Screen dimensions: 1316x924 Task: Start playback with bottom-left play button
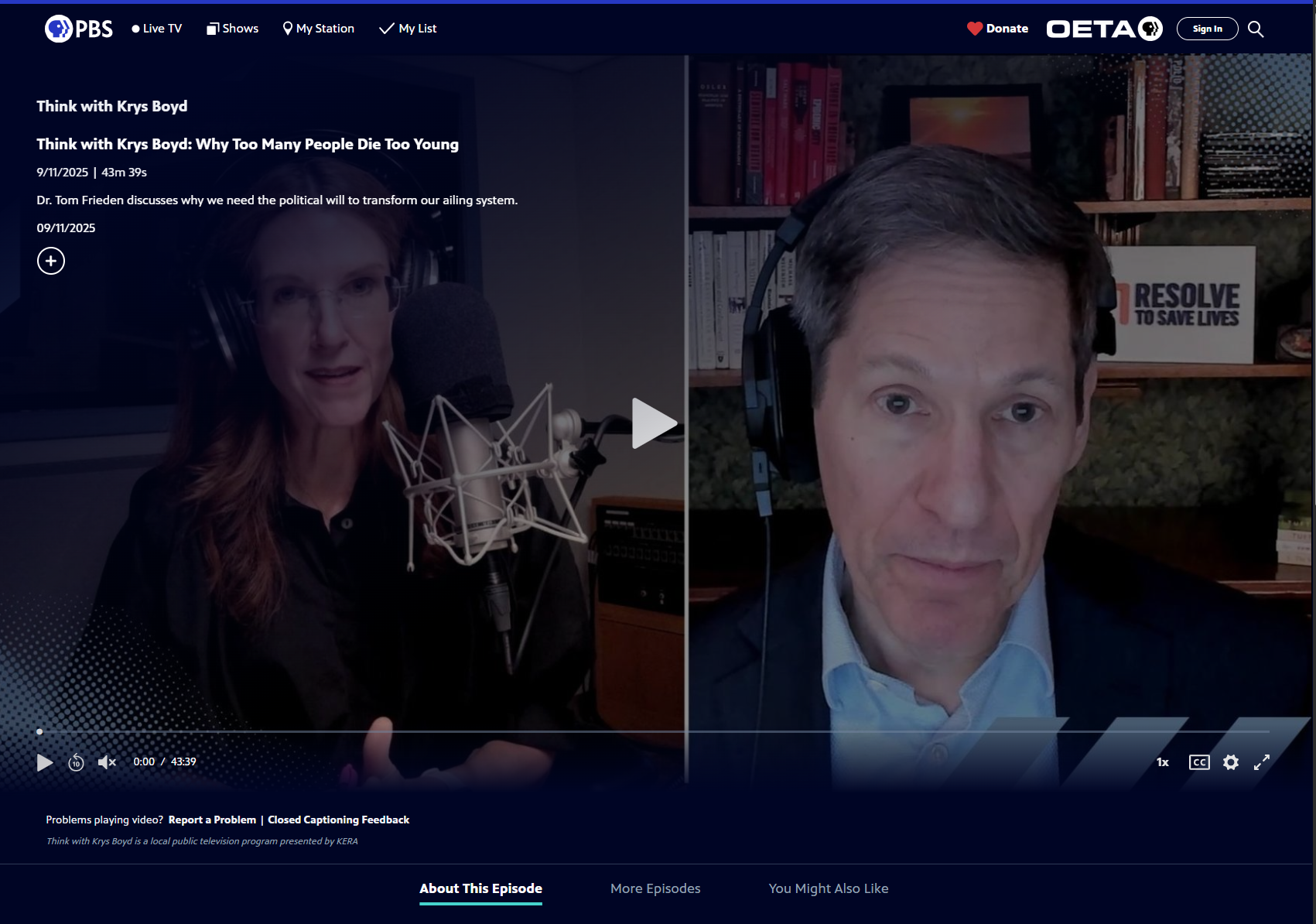[45, 762]
